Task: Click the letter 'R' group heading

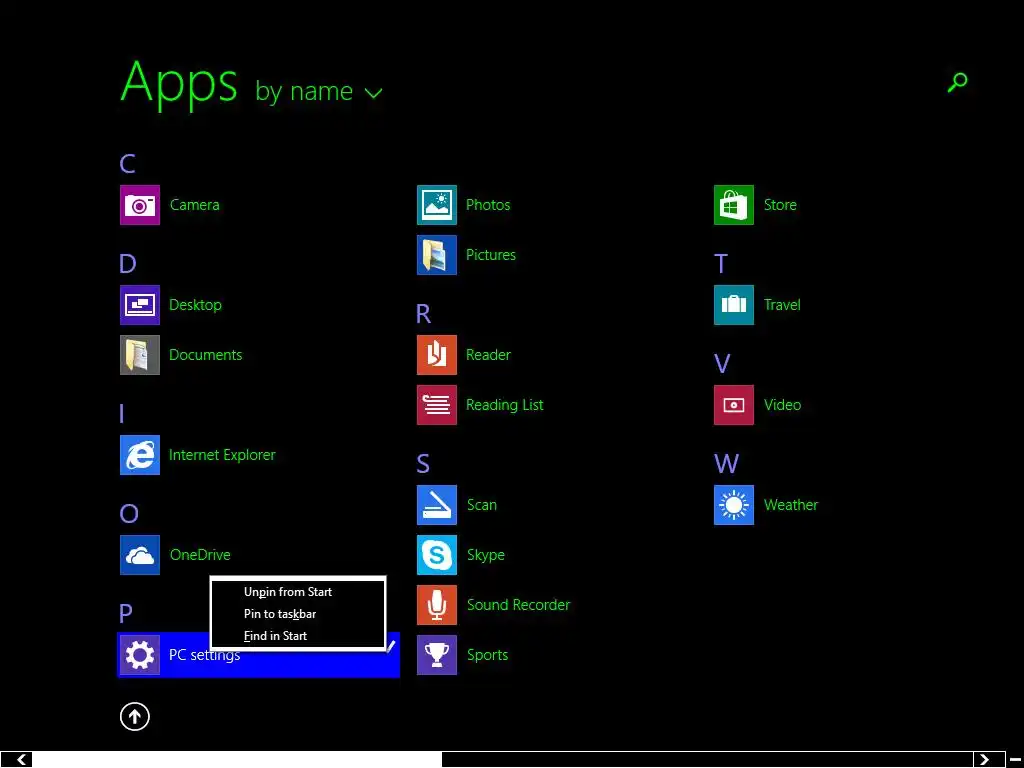Action: [423, 314]
